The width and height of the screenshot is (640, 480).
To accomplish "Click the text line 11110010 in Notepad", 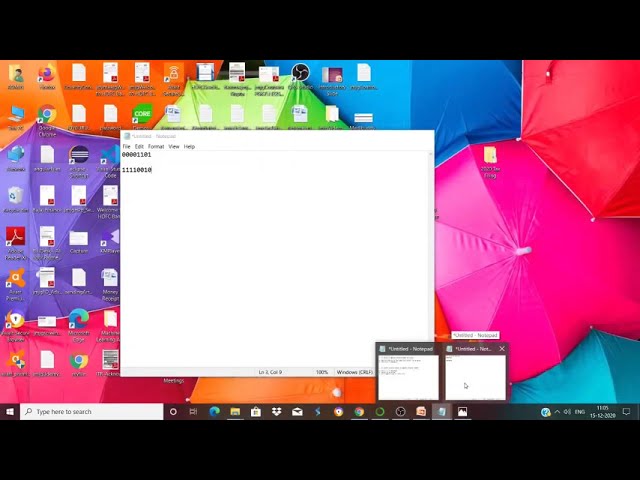I will pos(136,170).
